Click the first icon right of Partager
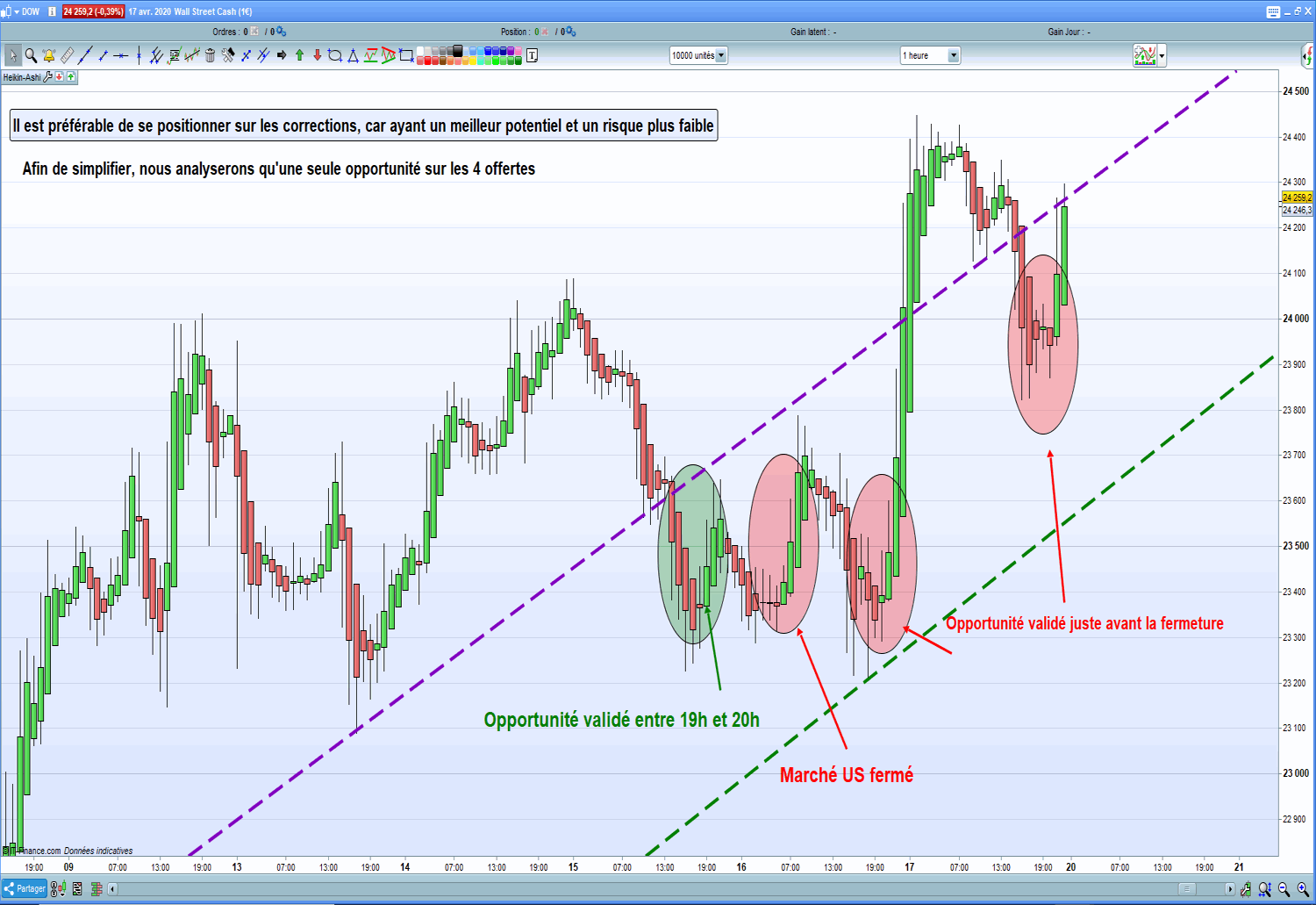1316x905 pixels. 58,888
